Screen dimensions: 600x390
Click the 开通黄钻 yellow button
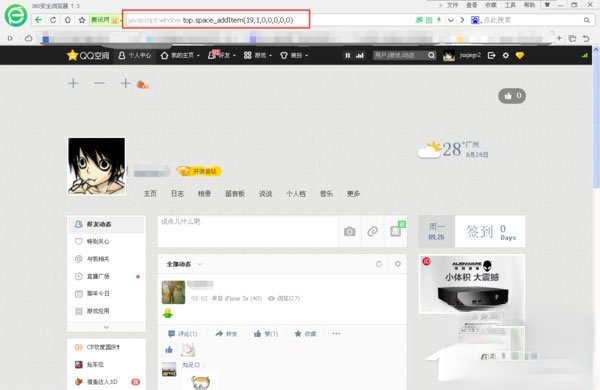(x=199, y=171)
